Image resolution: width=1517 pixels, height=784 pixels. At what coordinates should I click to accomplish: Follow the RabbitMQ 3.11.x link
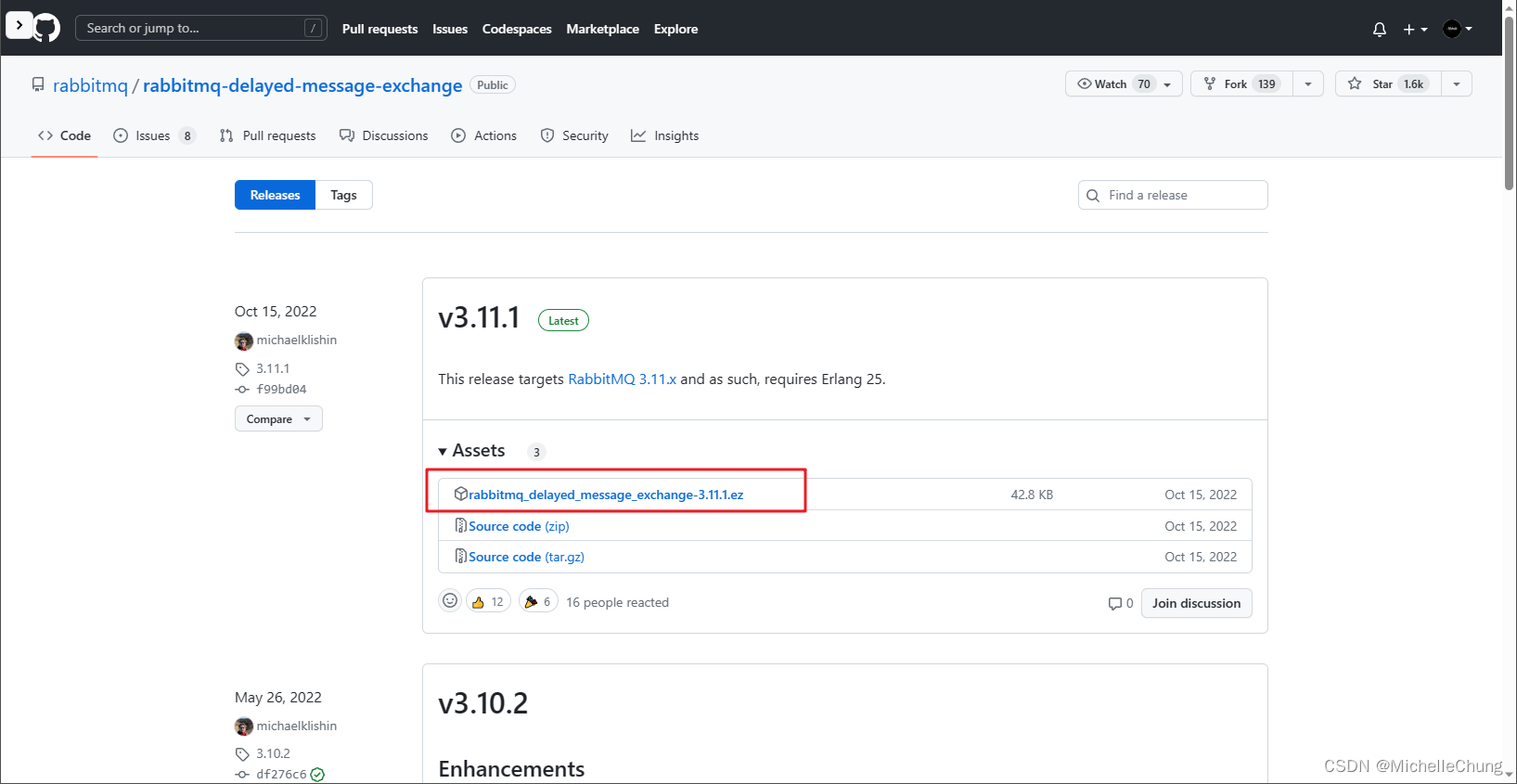622,379
